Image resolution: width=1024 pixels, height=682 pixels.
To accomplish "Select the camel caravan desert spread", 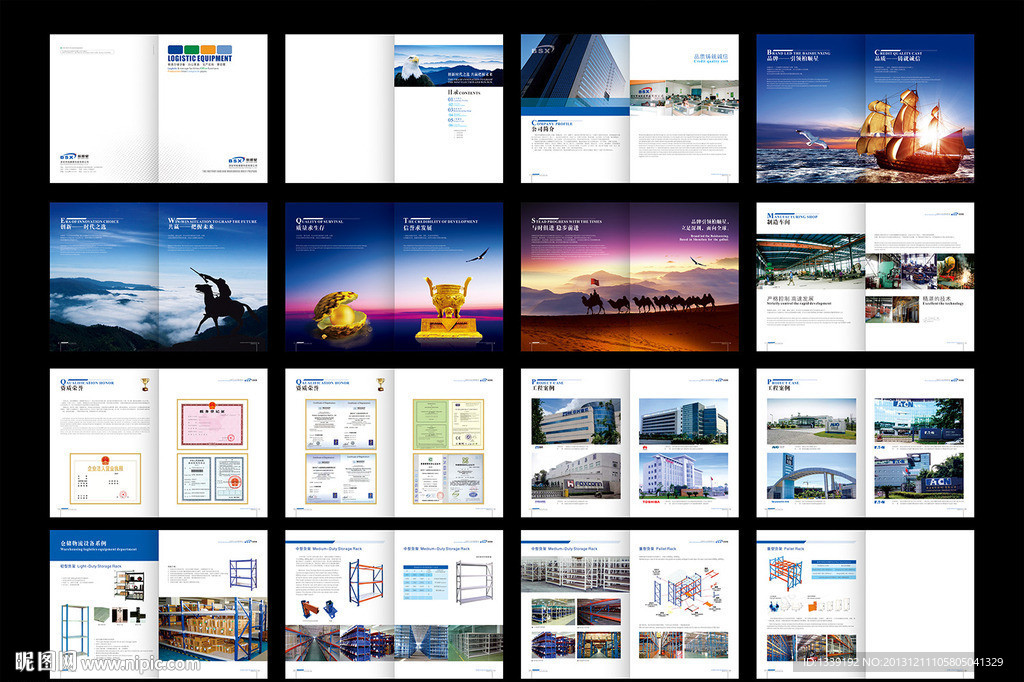I will (630, 277).
